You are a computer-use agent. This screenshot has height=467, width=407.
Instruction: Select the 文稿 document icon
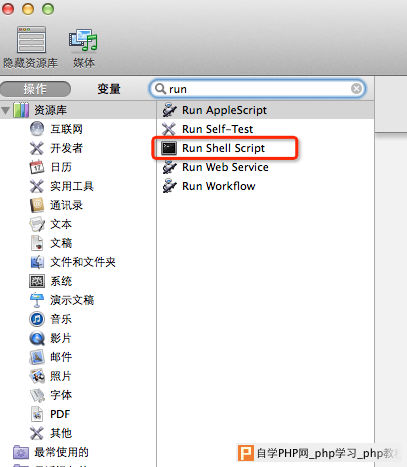(37, 243)
